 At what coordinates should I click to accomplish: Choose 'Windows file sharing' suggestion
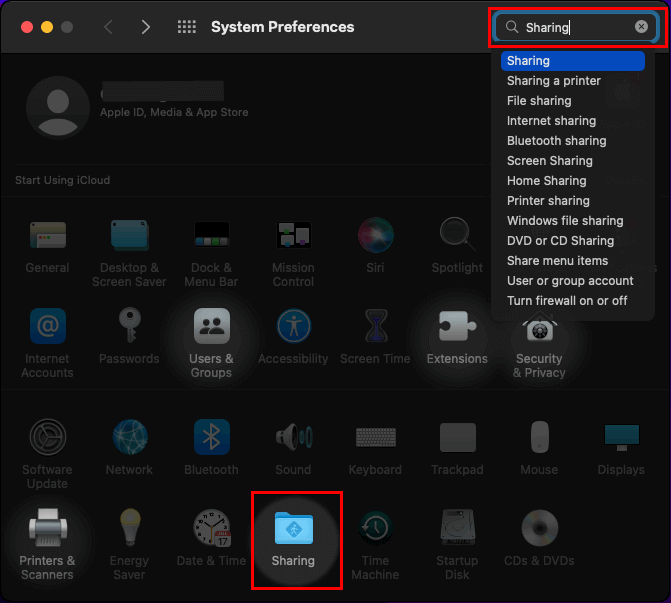[565, 221]
